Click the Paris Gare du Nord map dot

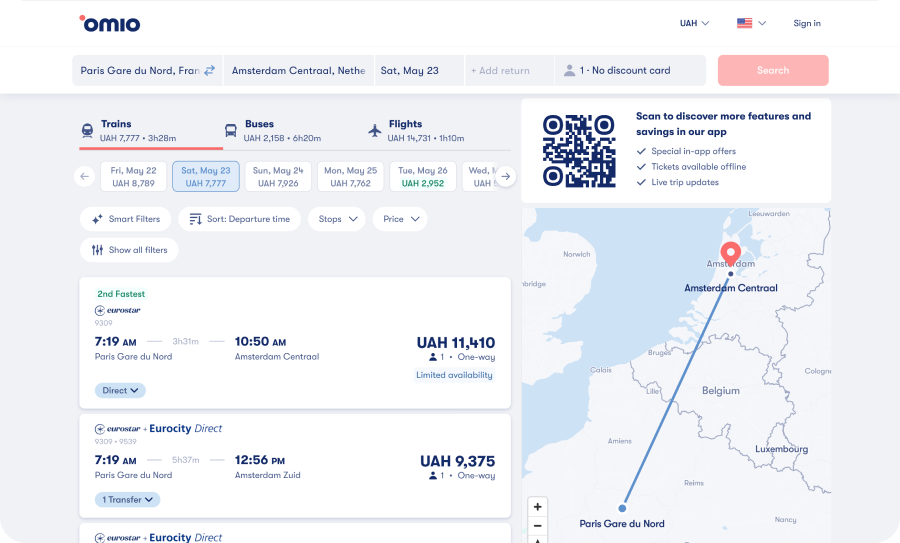[622, 508]
